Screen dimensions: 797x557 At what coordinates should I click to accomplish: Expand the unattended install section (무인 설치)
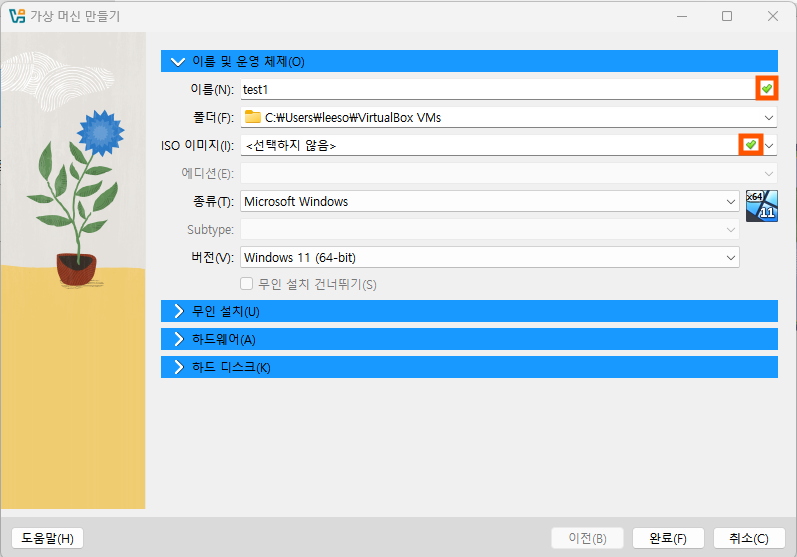[469, 311]
